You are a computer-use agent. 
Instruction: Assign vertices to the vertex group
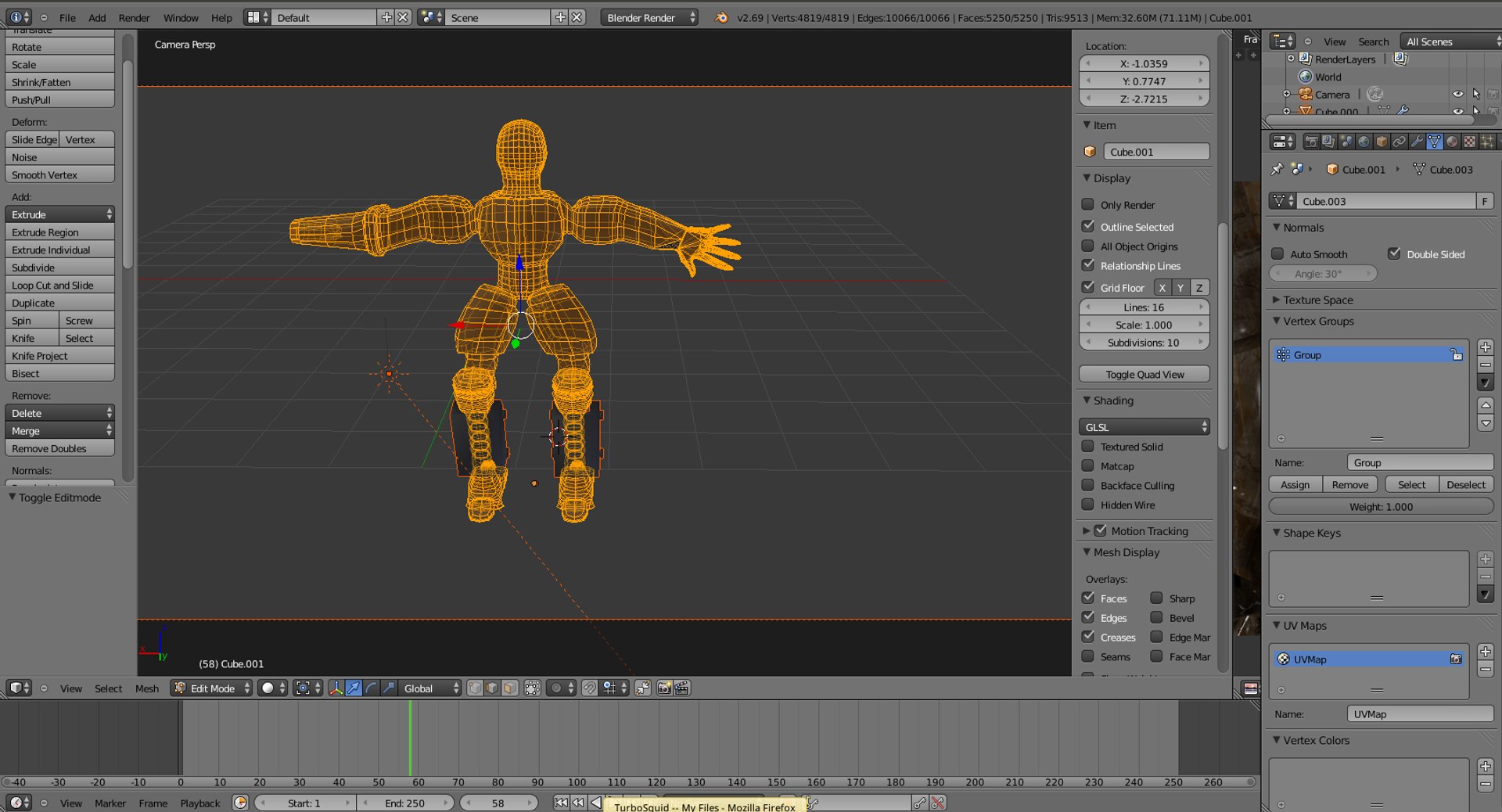1295,485
